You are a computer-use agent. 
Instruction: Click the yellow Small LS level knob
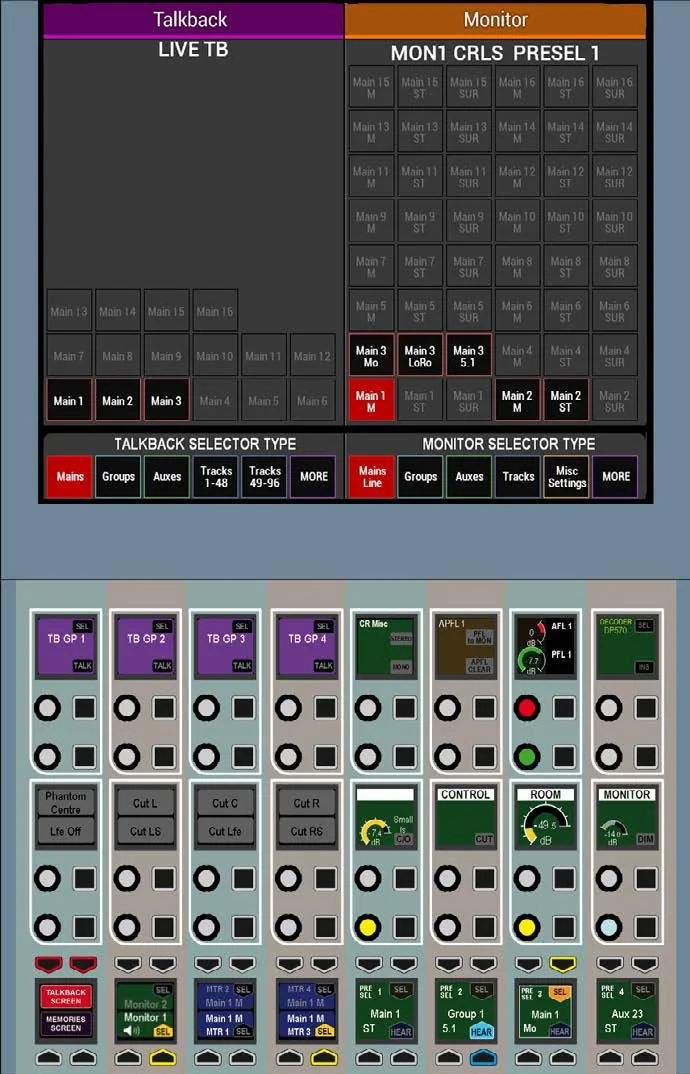368,927
